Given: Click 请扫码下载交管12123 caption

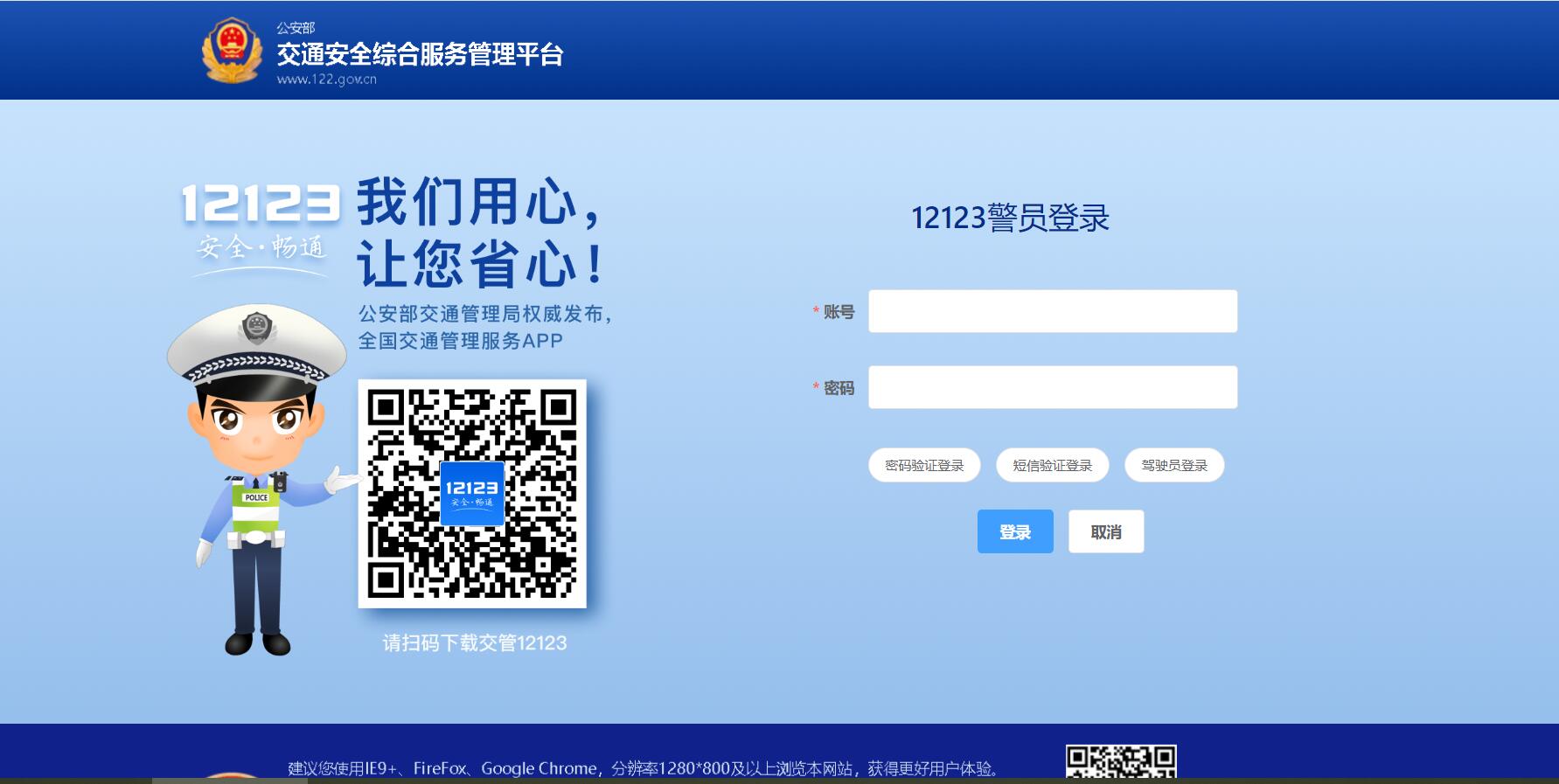Looking at the screenshot, I should coord(475,643).
